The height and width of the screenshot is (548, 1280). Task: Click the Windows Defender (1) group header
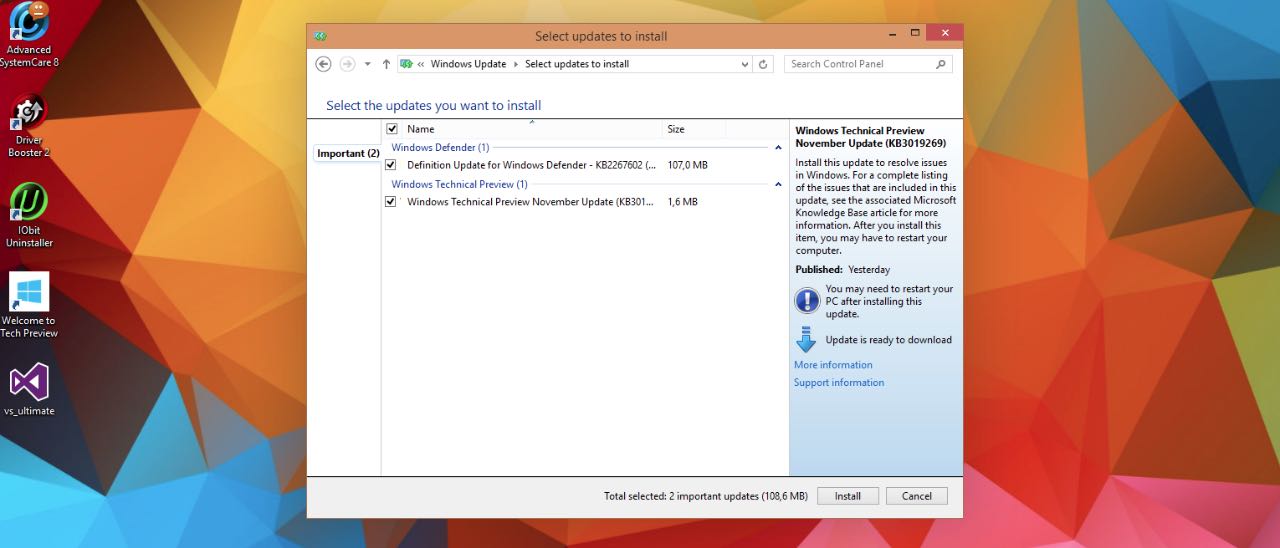pos(440,148)
